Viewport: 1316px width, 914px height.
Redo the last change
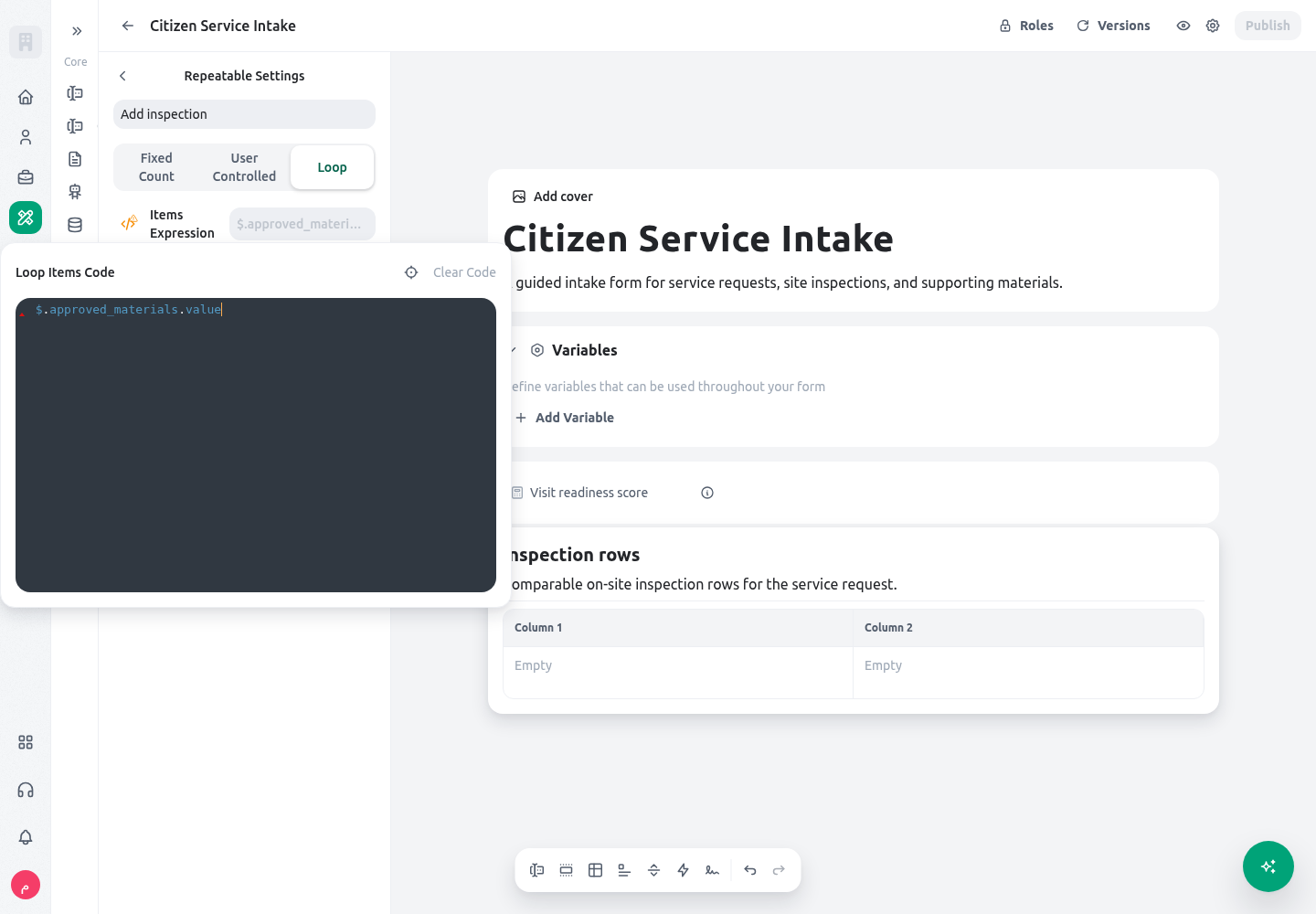780,870
